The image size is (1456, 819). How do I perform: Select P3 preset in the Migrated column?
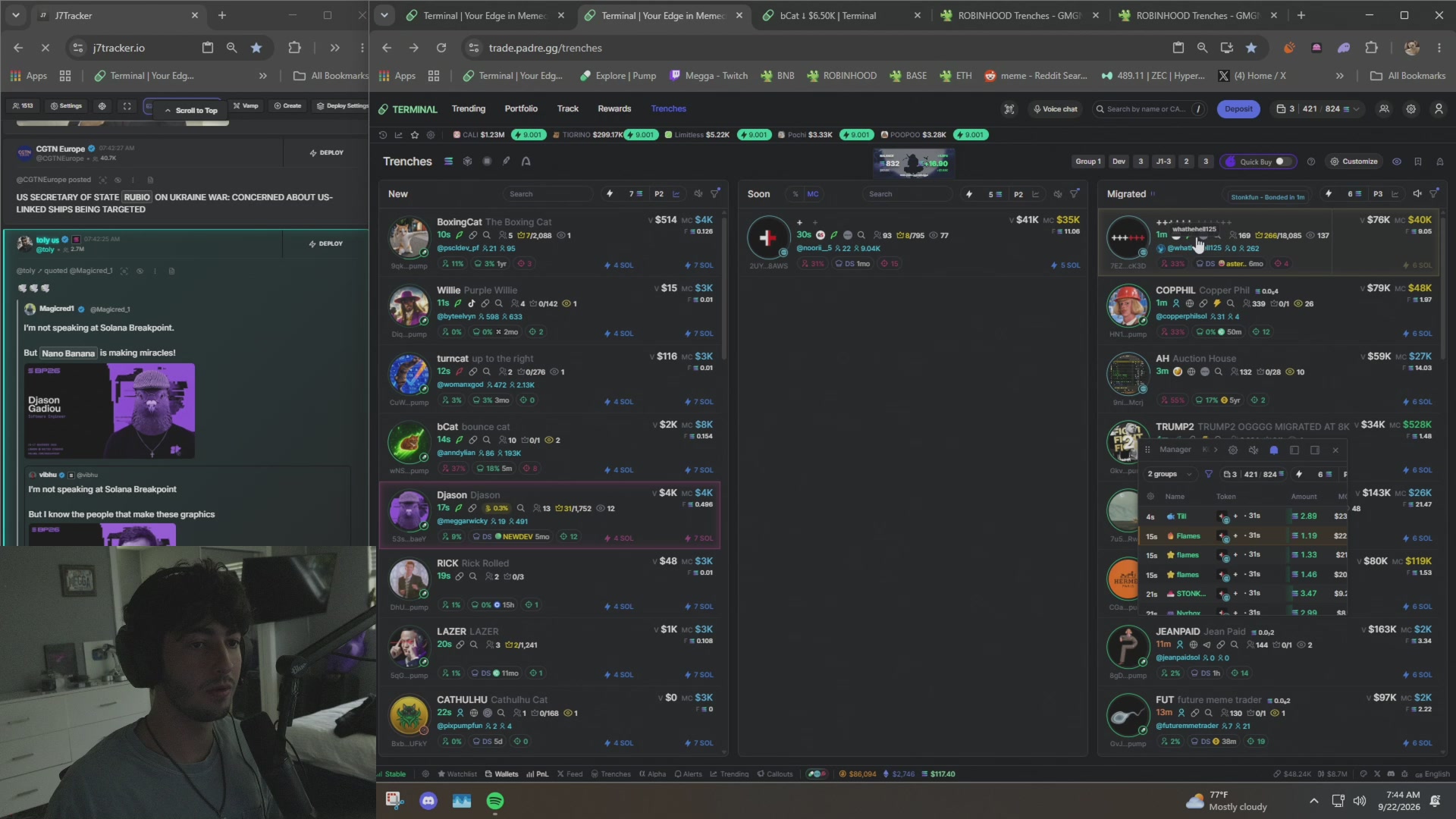1378,194
